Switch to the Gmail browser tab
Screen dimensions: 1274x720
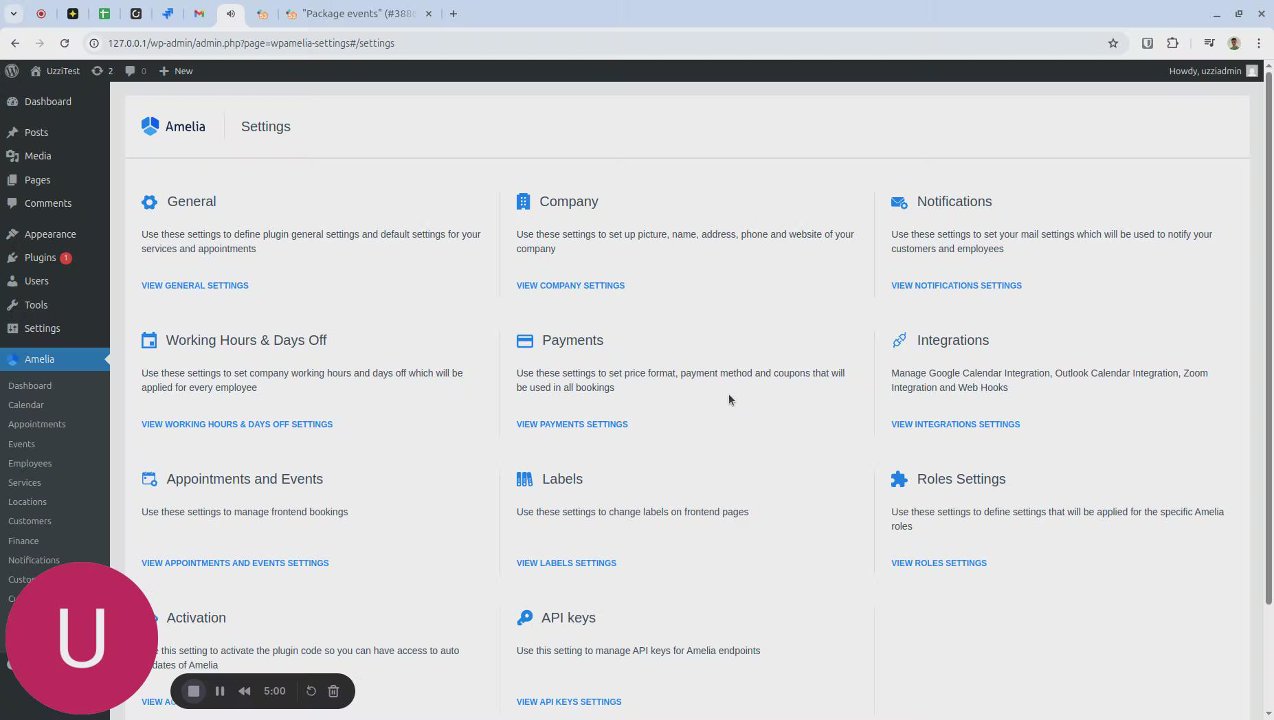pyautogui.click(x=199, y=14)
